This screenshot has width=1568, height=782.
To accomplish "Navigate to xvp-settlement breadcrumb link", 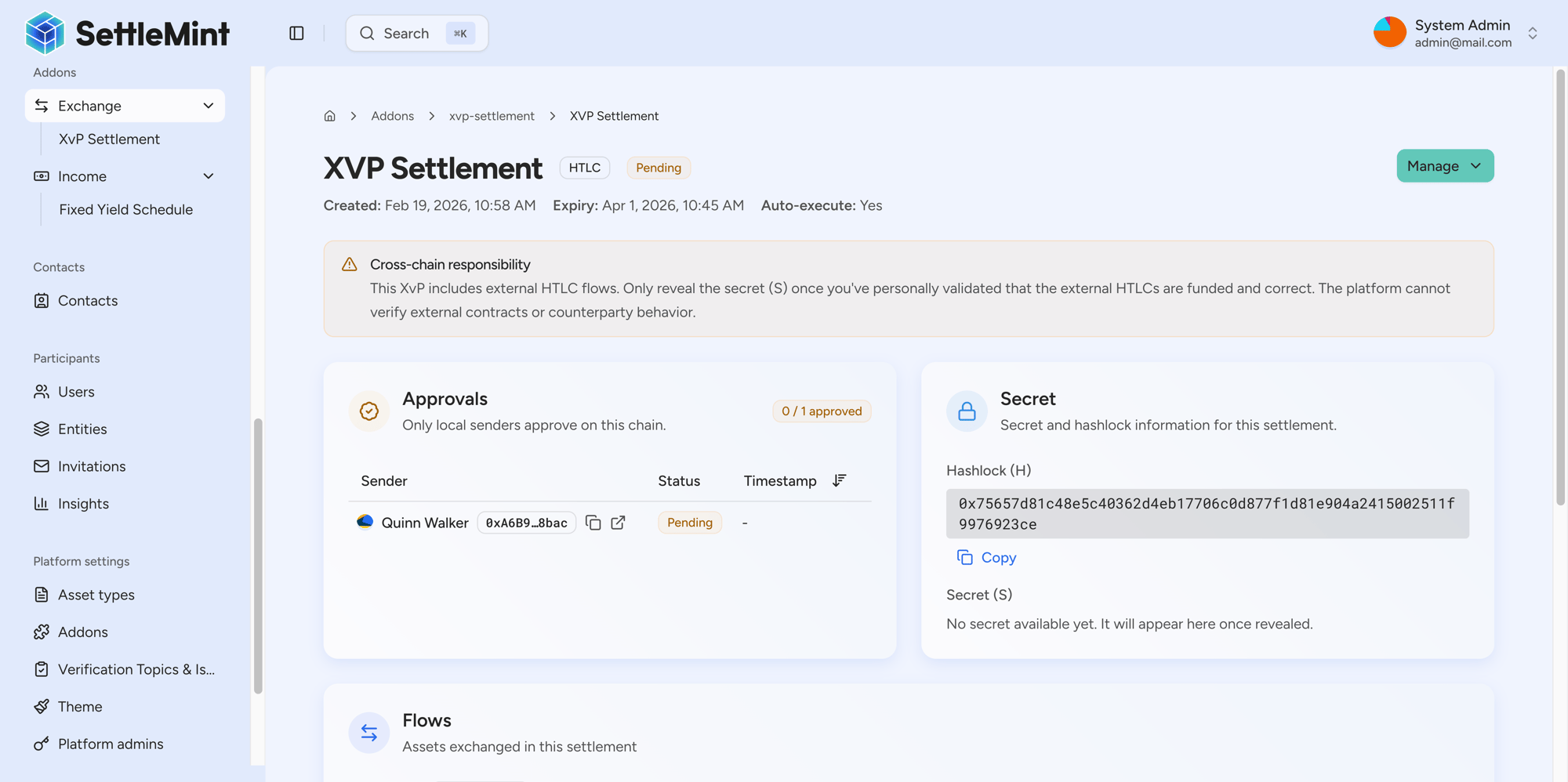I will 492,116.
